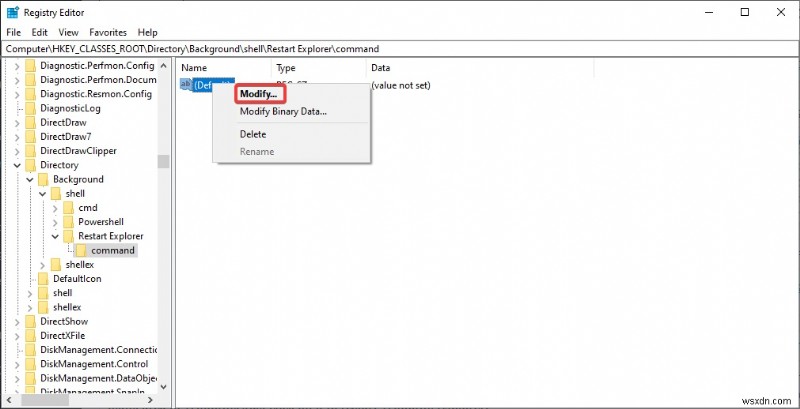Screen dimensions: 800x409
Task: Click the DiskManagement.Control folder icon
Action: coord(31,364)
